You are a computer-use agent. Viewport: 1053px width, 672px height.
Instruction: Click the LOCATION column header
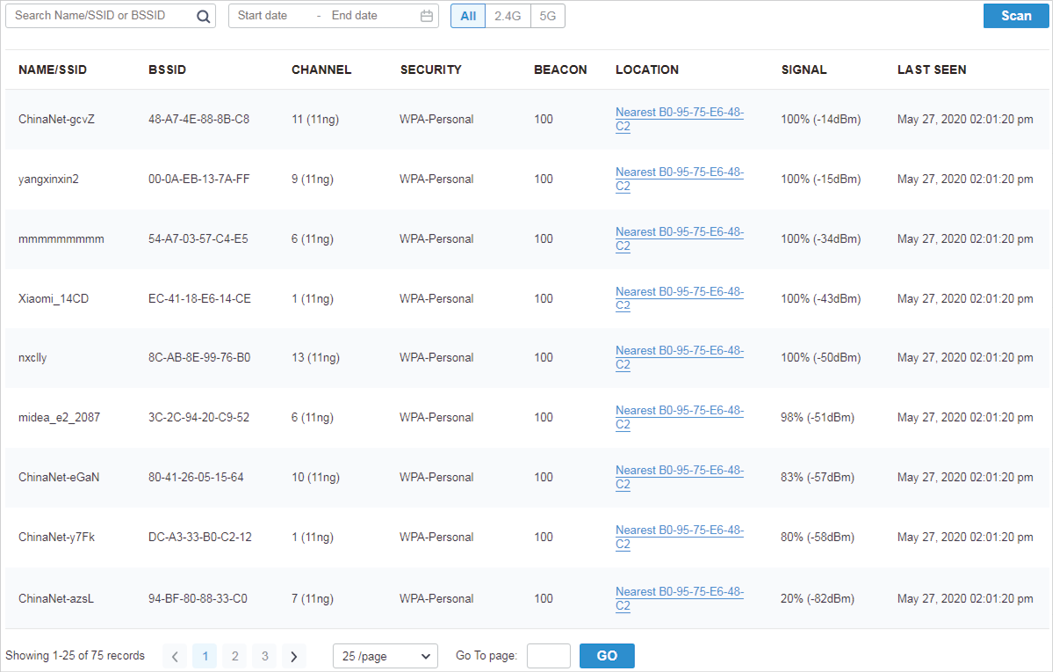pyautogui.click(x=647, y=70)
